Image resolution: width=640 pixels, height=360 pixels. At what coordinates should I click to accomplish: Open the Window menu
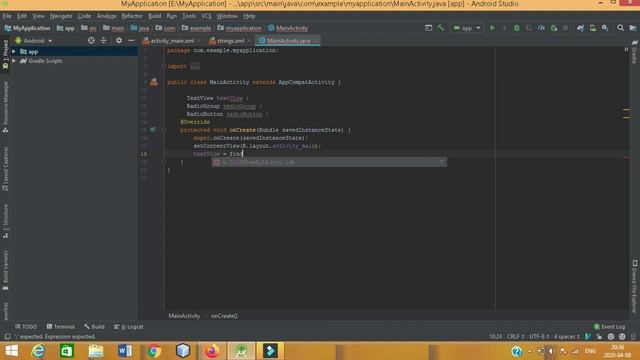[227, 16]
